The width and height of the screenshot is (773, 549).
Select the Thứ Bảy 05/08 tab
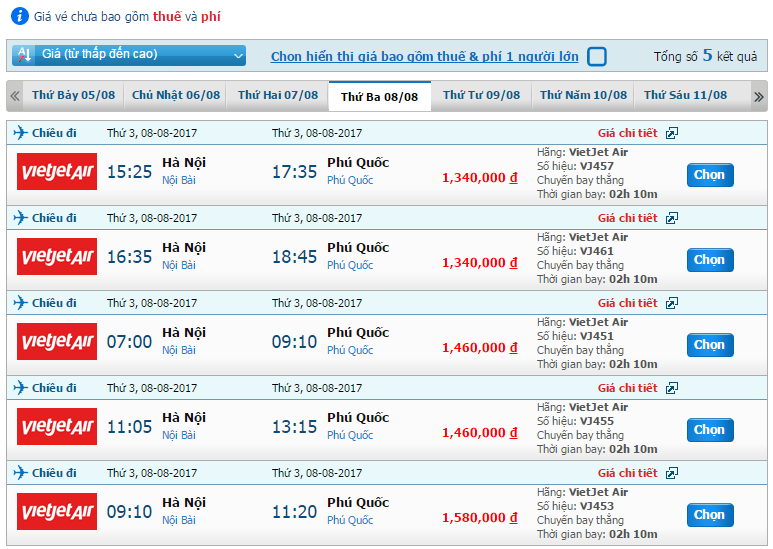point(73,95)
